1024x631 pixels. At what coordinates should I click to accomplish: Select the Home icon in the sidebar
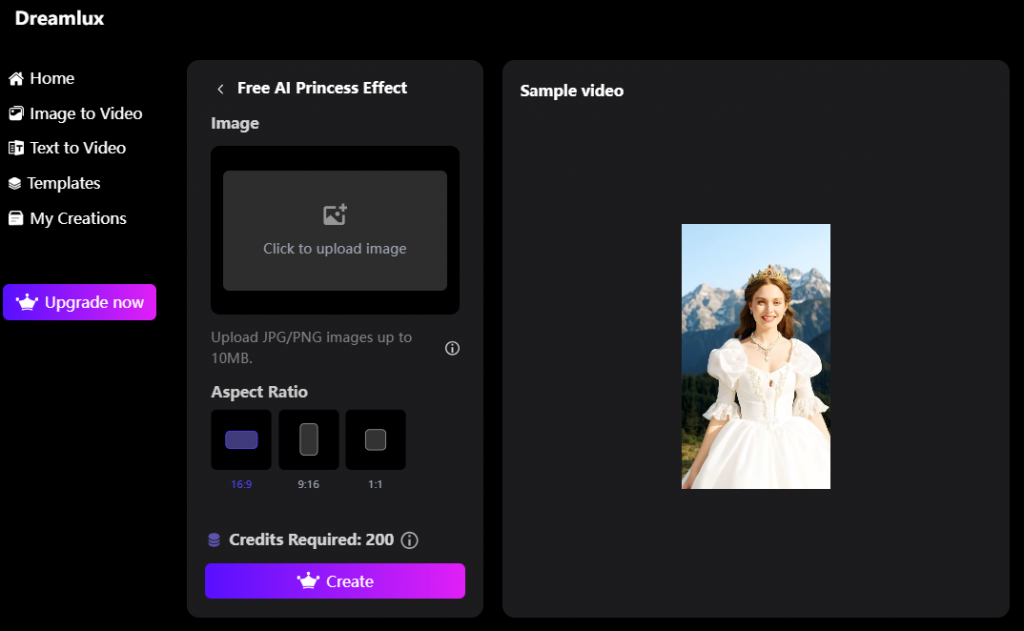[x=14, y=78]
